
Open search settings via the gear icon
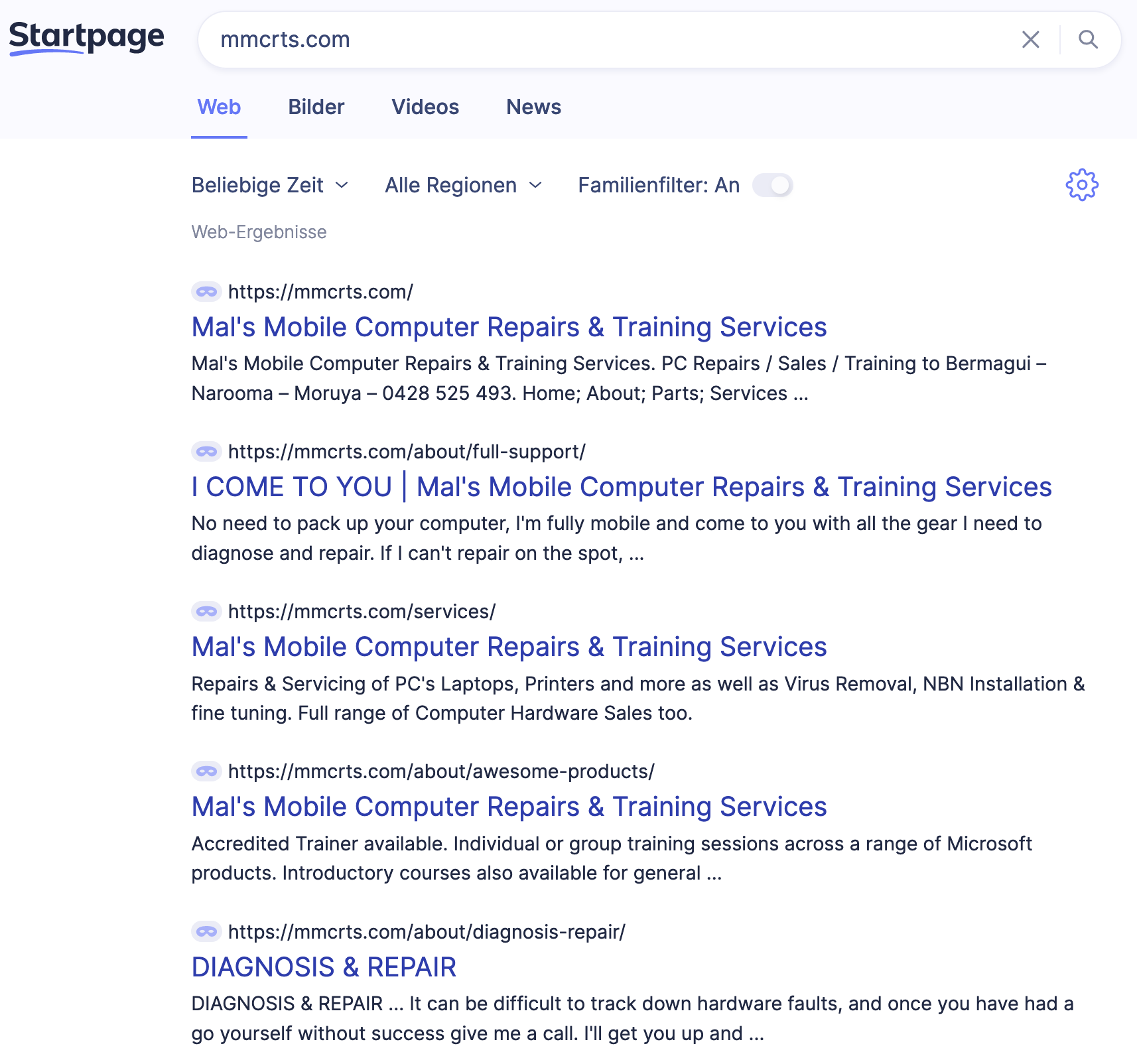tap(1082, 184)
